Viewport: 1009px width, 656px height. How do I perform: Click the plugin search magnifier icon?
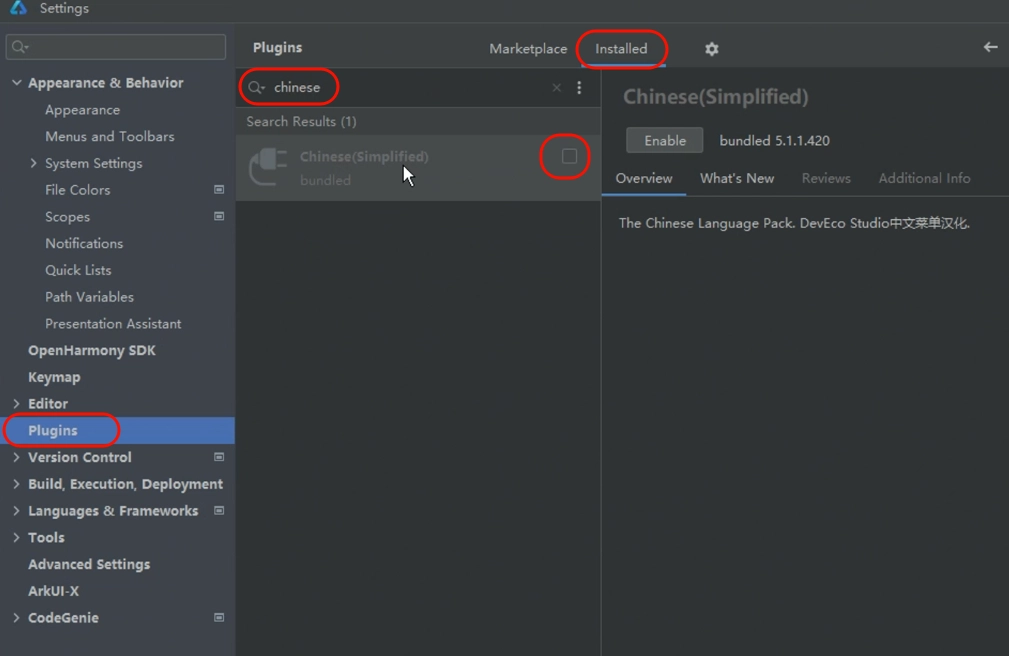click(257, 88)
